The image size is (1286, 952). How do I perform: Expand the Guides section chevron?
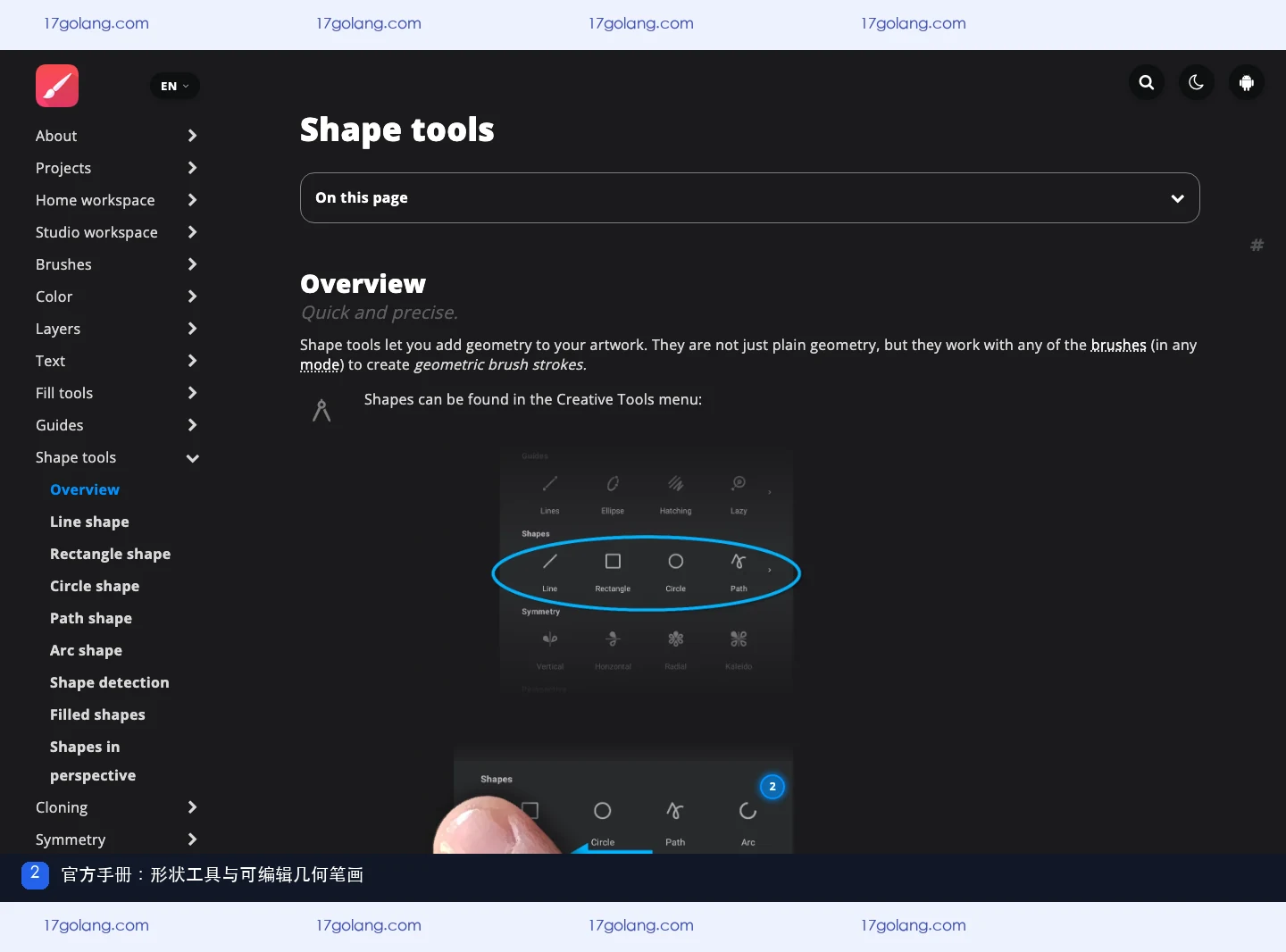(192, 425)
